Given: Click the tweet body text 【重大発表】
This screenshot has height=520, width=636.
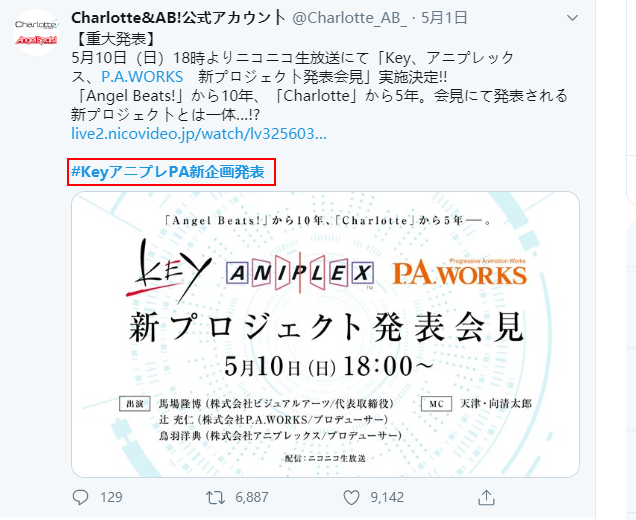Looking at the screenshot, I should (115, 39).
